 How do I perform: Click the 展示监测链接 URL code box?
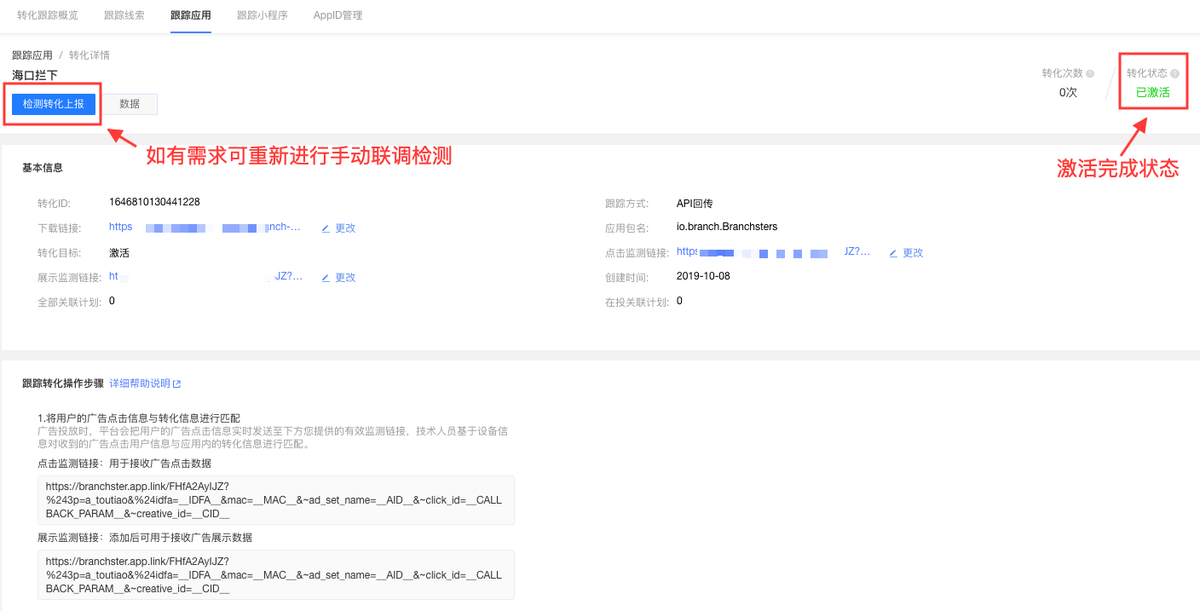pos(276,574)
